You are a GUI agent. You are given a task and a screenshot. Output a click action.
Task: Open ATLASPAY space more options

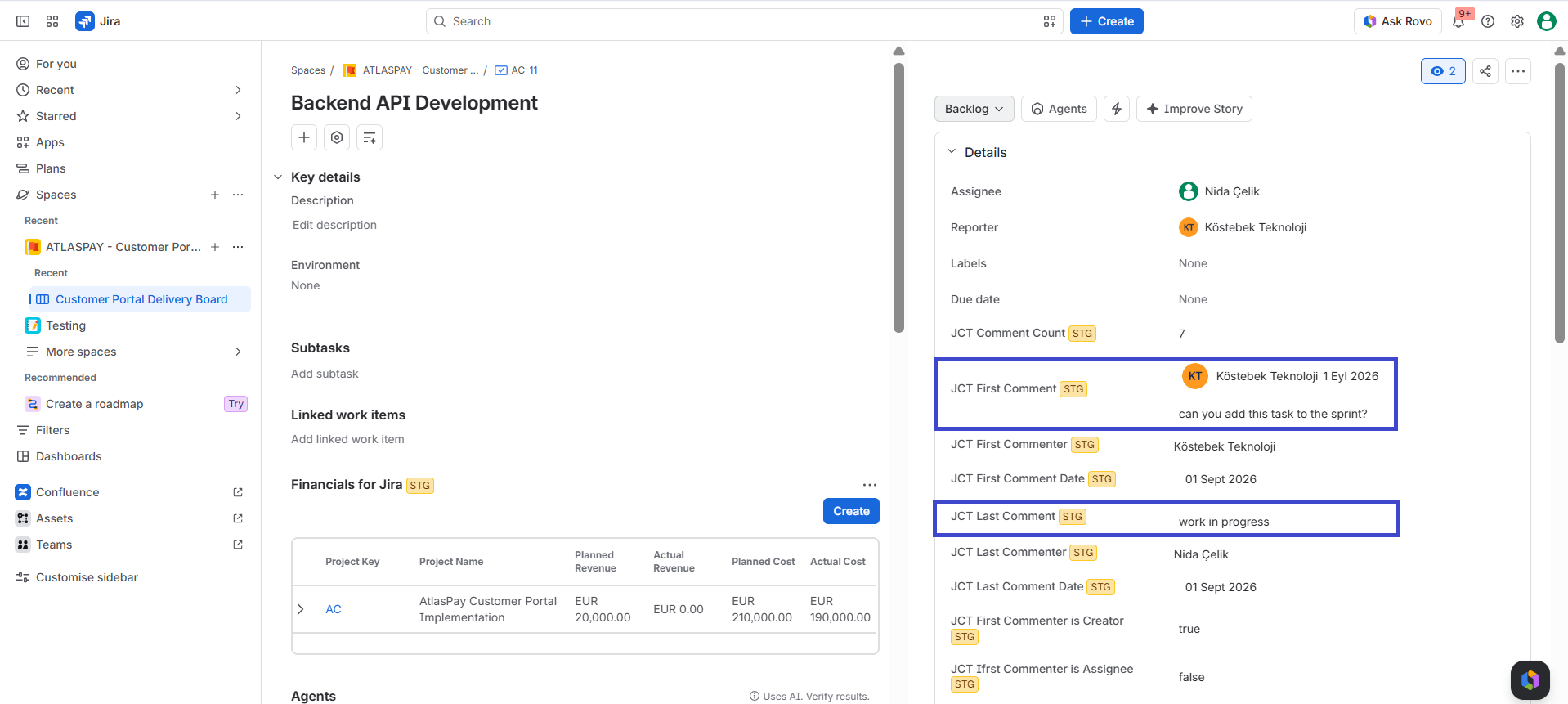238,247
